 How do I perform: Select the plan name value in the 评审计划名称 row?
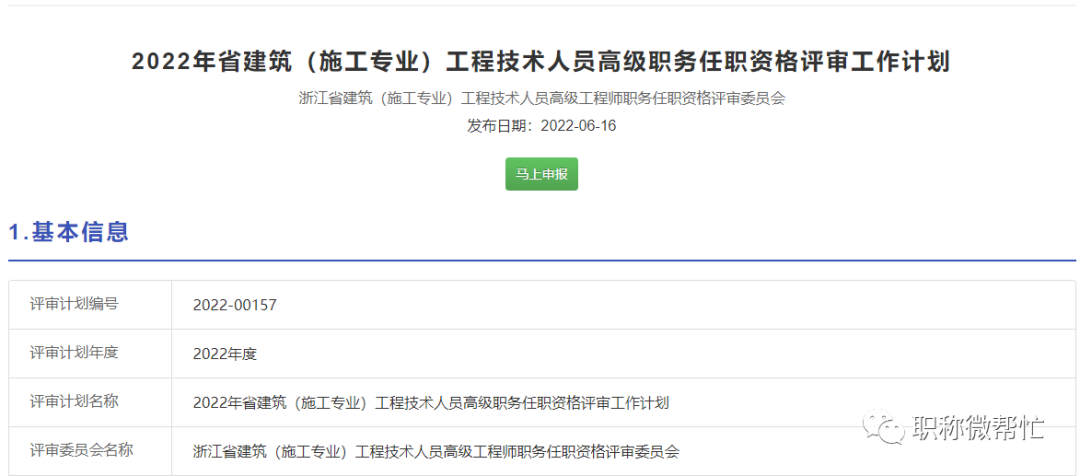click(x=431, y=403)
